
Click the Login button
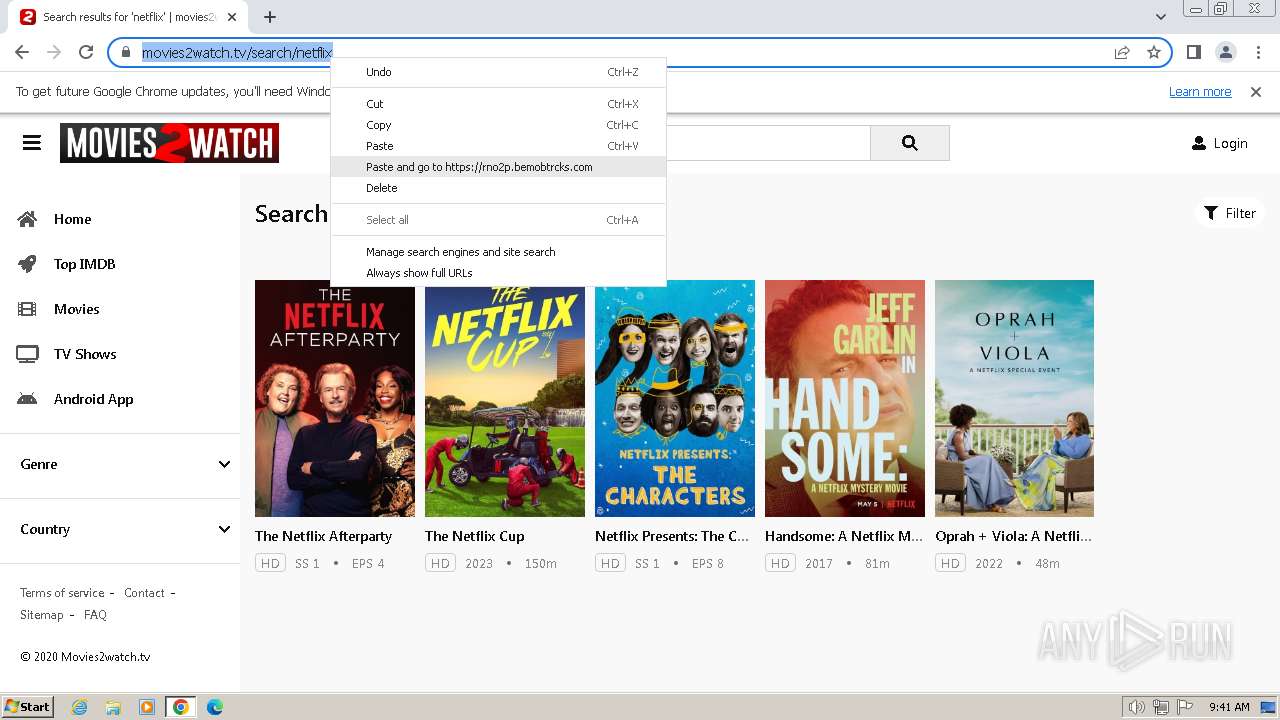point(1219,143)
